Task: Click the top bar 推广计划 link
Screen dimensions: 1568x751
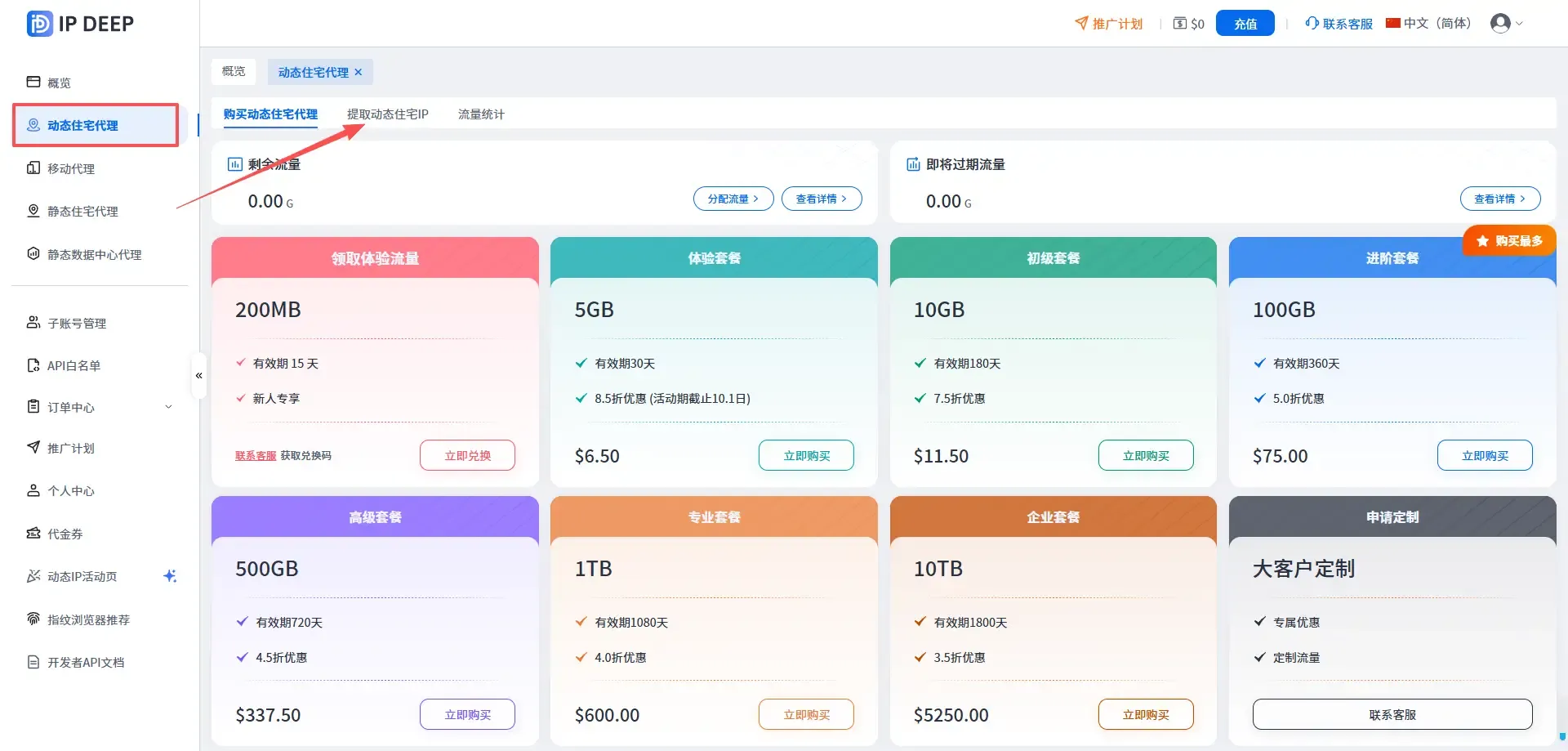Action: pyautogui.click(x=1108, y=24)
